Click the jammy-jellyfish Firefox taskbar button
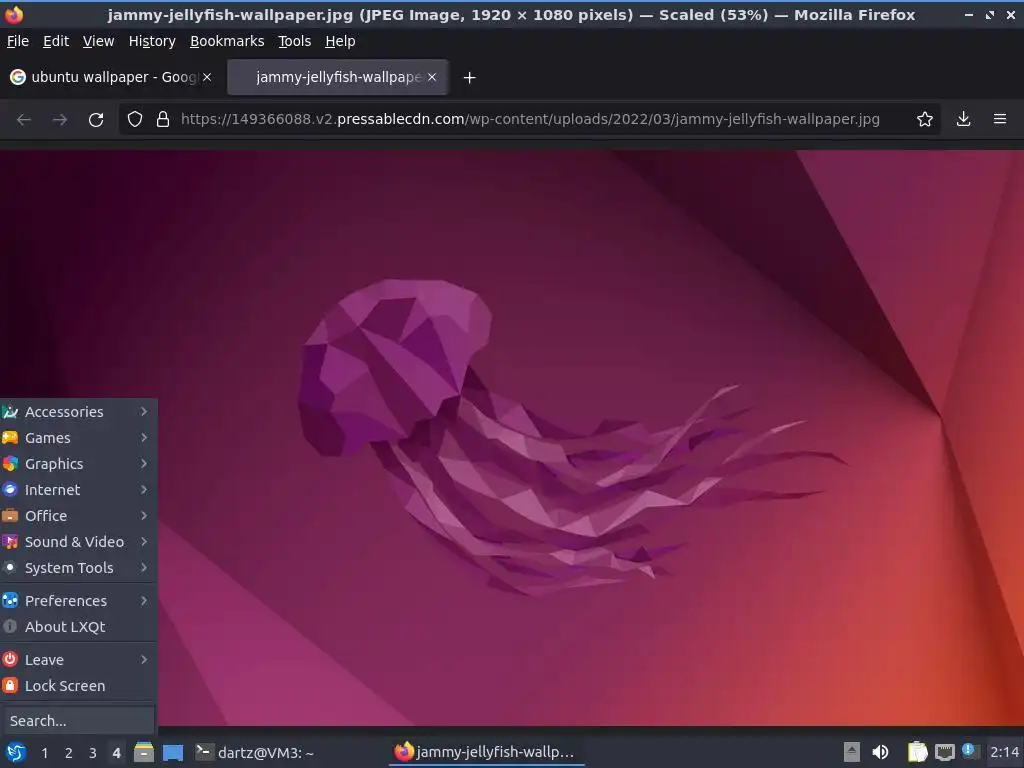 pyautogui.click(x=486, y=752)
